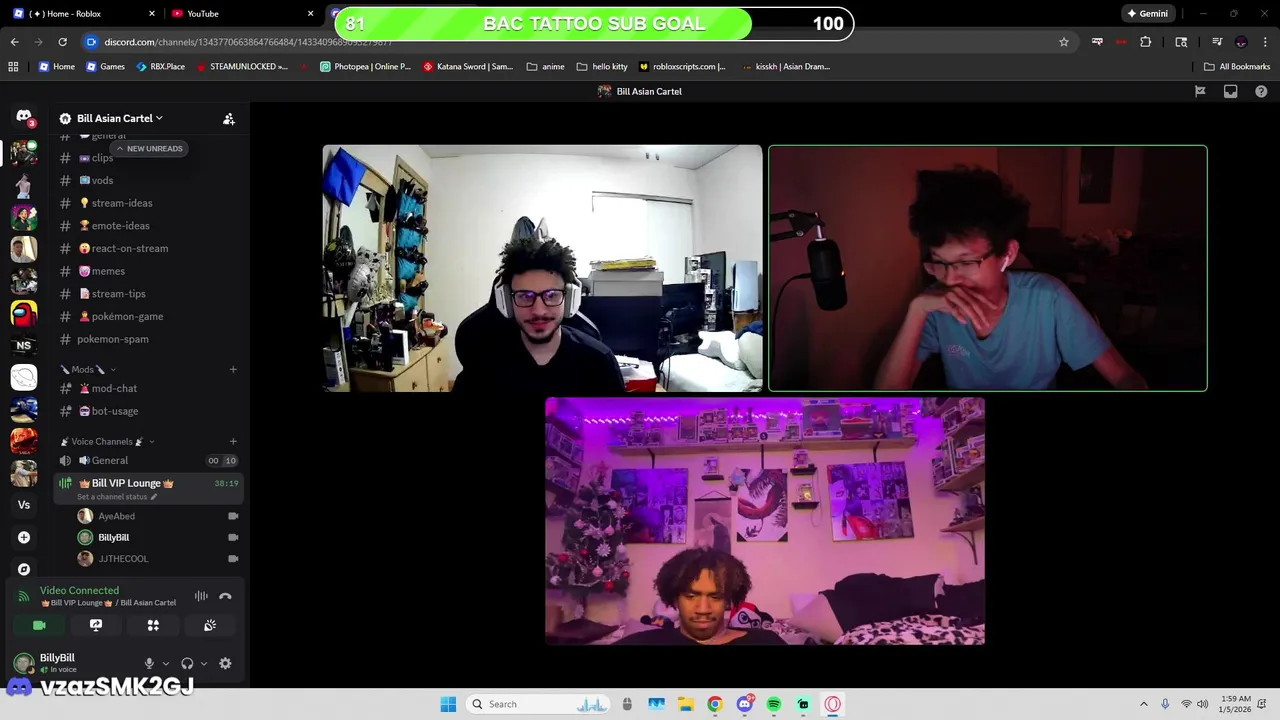Bookmark this page with star
Screen dimensions: 1280x720
click(x=1064, y=42)
